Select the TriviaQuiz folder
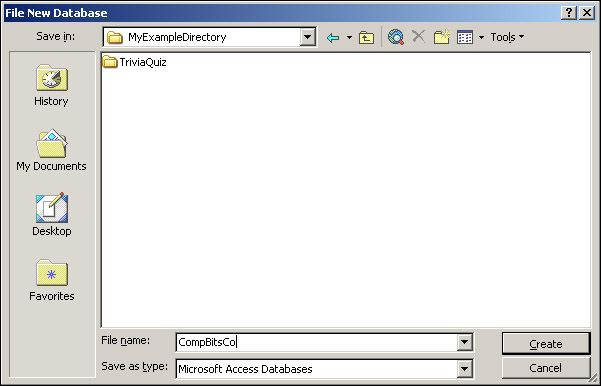Image resolution: width=601 pixels, height=386 pixels. tap(135, 62)
